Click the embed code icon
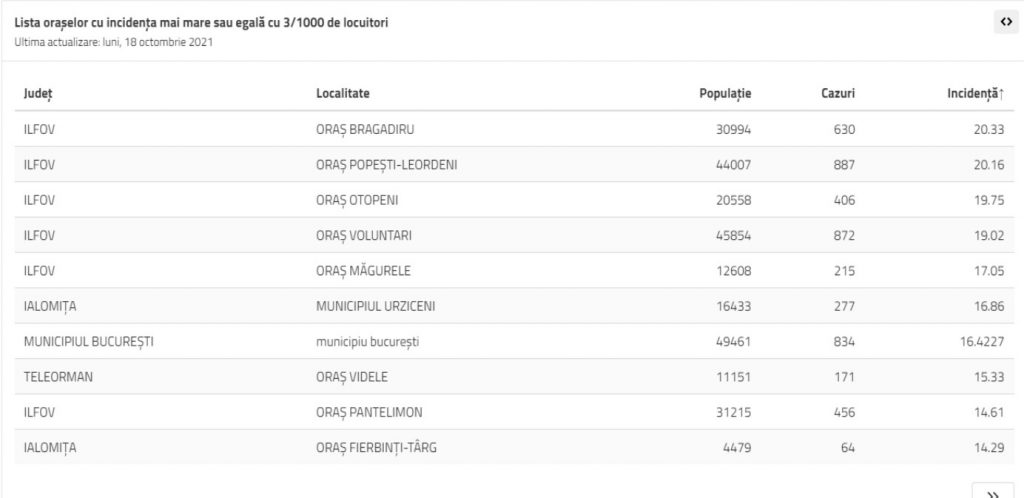 pyautogui.click(x=1005, y=23)
